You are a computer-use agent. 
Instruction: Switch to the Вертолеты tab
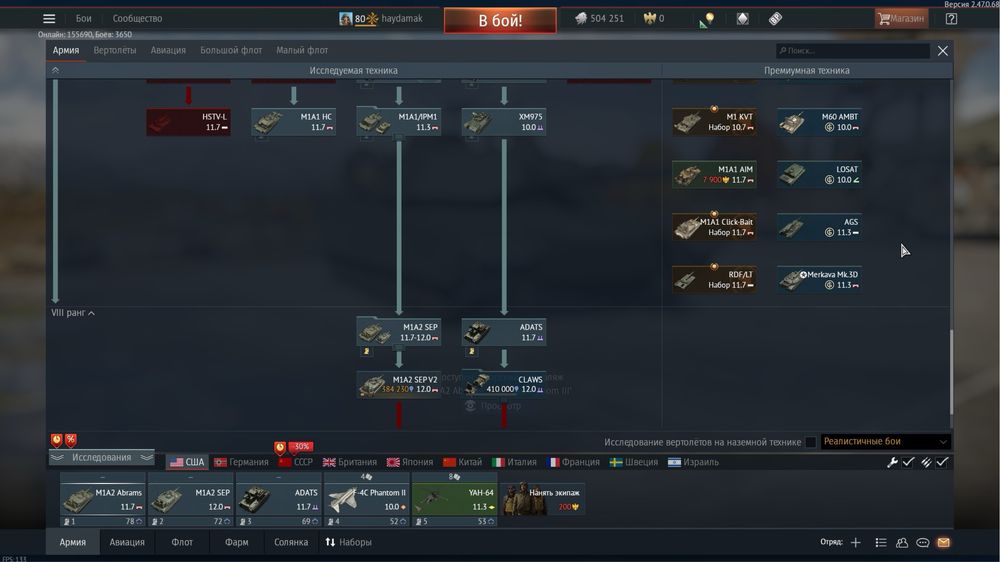tap(115, 50)
